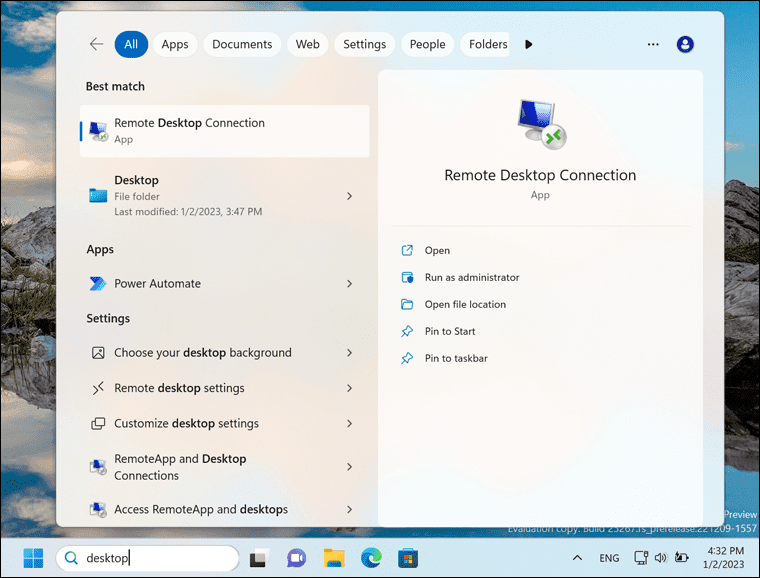Click the Windows Start button
This screenshot has width=760, height=578.
pos(33,558)
